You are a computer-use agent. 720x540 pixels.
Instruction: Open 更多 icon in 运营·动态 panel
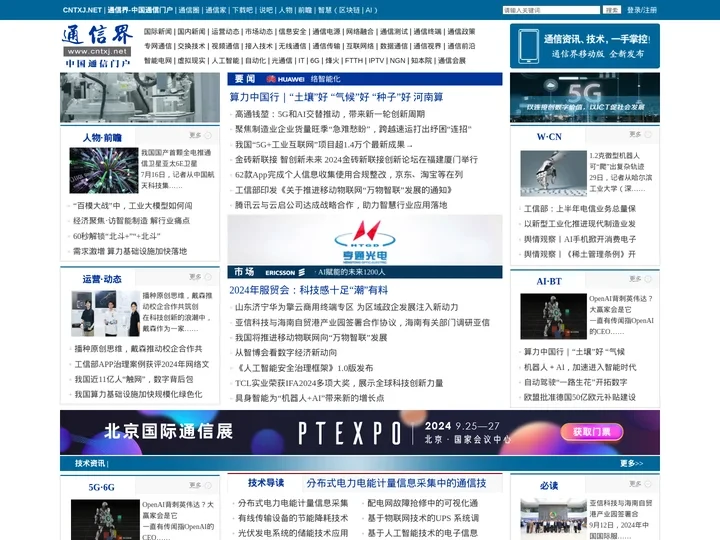click(x=208, y=277)
